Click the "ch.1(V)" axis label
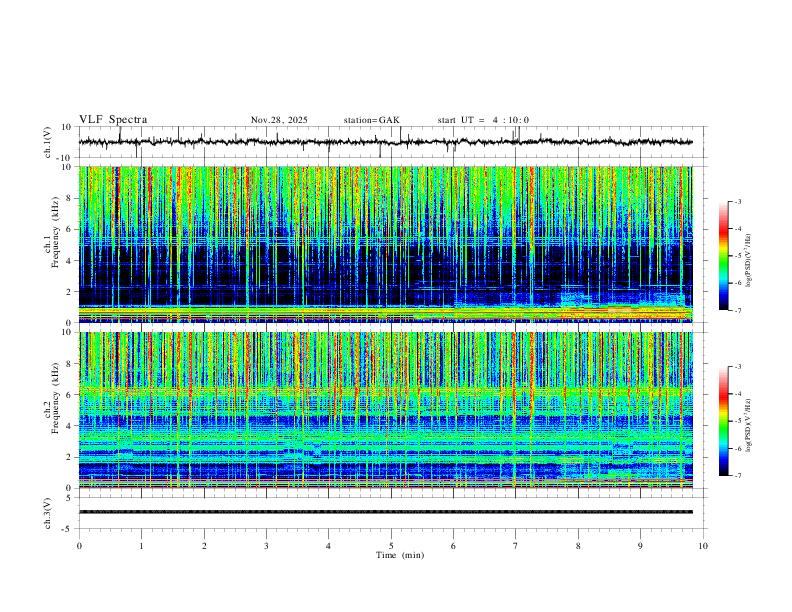The width and height of the screenshot is (792, 612). pyautogui.click(x=48, y=142)
